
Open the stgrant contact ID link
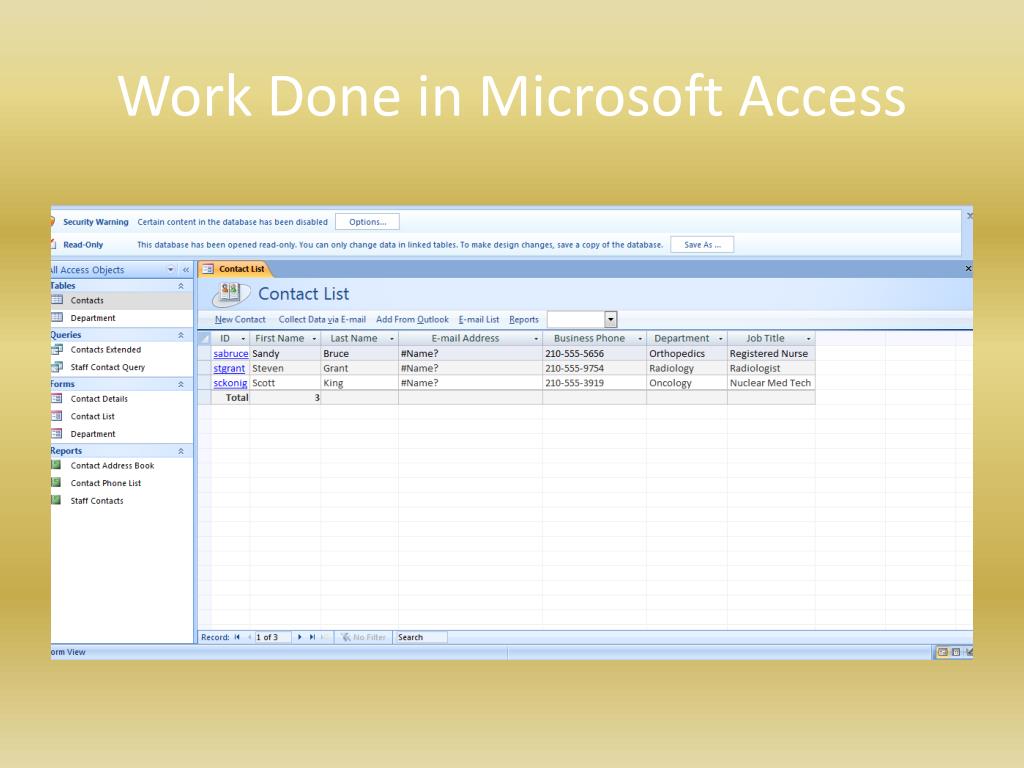point(229,368)
